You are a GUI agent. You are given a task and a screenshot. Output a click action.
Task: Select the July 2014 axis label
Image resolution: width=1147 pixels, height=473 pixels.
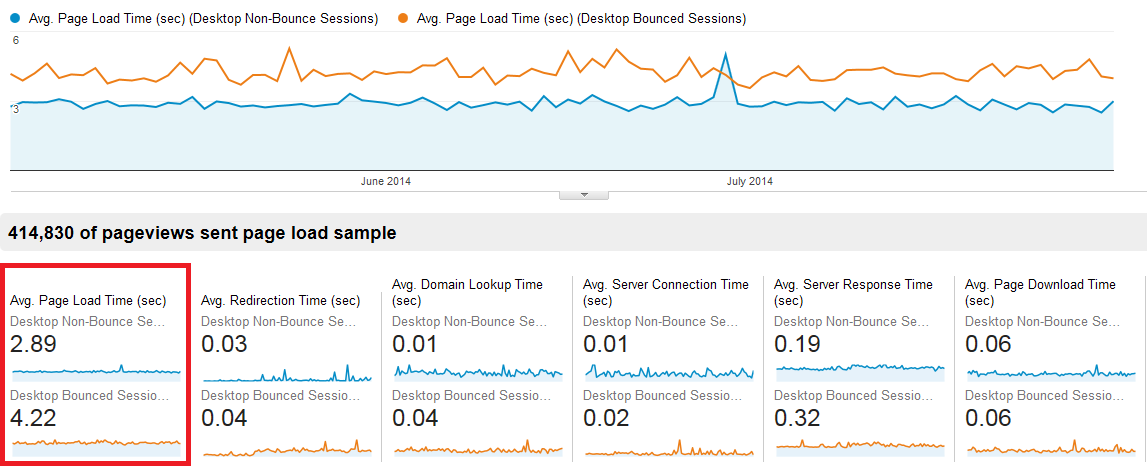(749, 181)
